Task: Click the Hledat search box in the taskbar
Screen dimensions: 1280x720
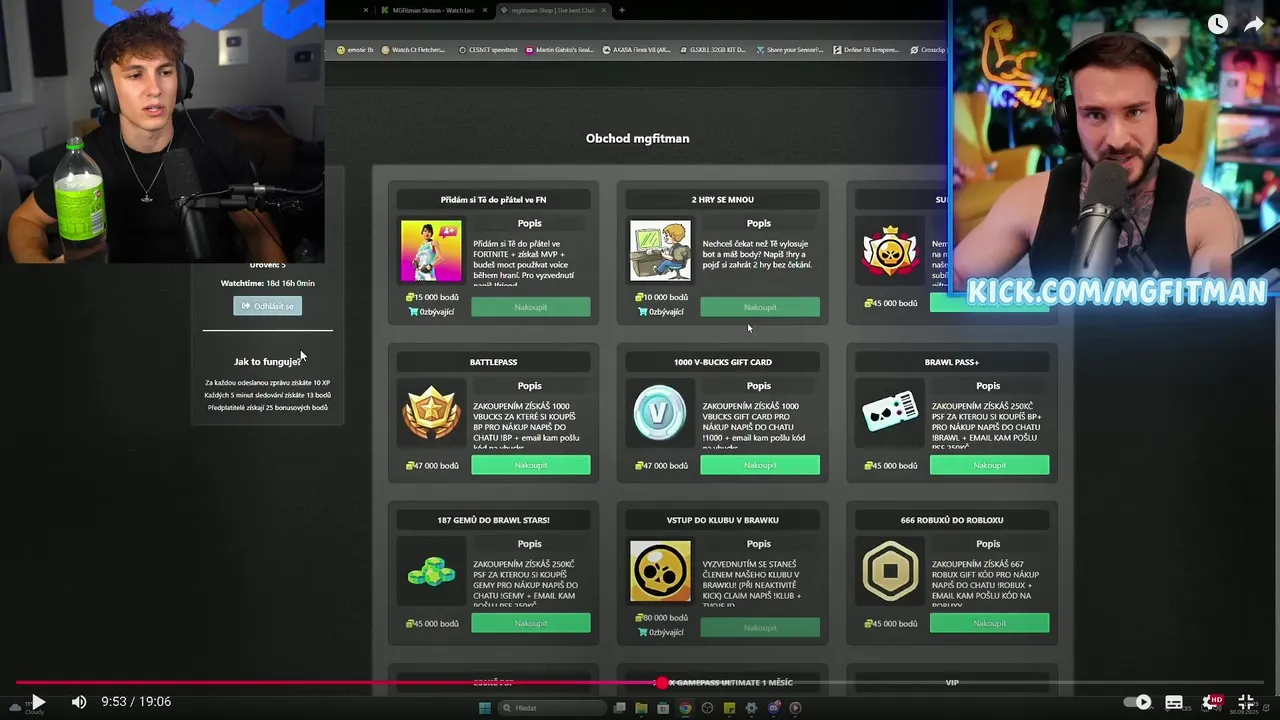Action: [x=552, y=708]
